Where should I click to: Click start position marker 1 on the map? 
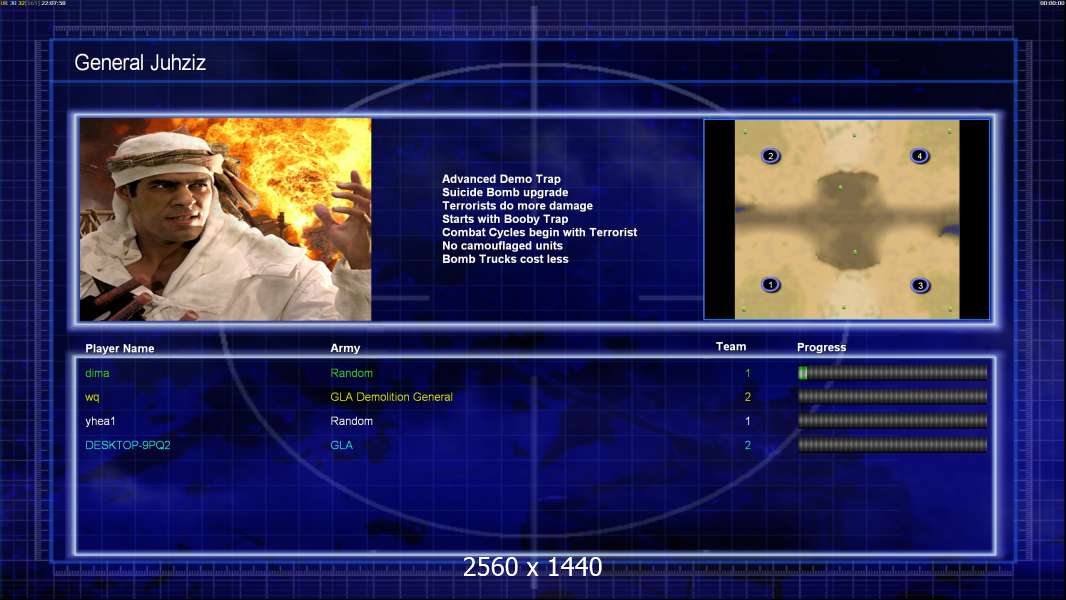[x=770, y=285]
